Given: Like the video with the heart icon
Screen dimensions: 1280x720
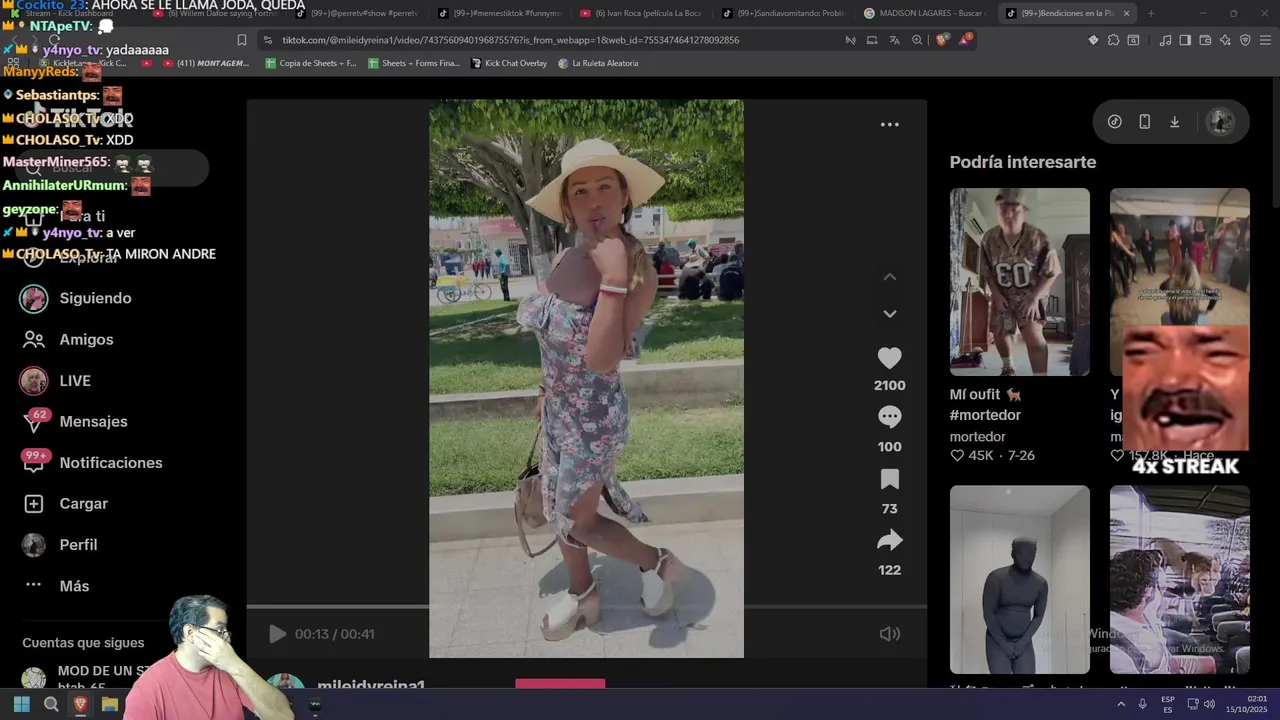Looking at the screenshot, I should click(889, 358).
